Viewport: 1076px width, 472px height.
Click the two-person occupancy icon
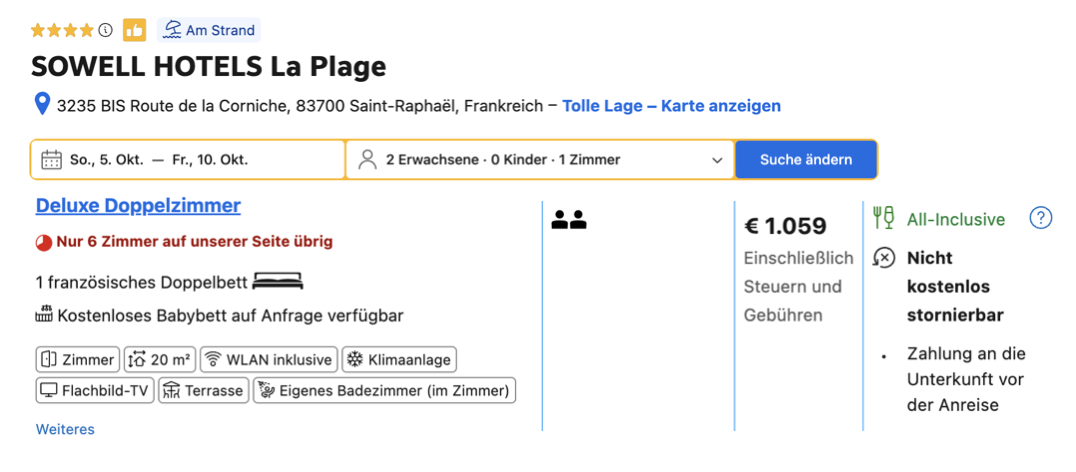click(569, 220)
